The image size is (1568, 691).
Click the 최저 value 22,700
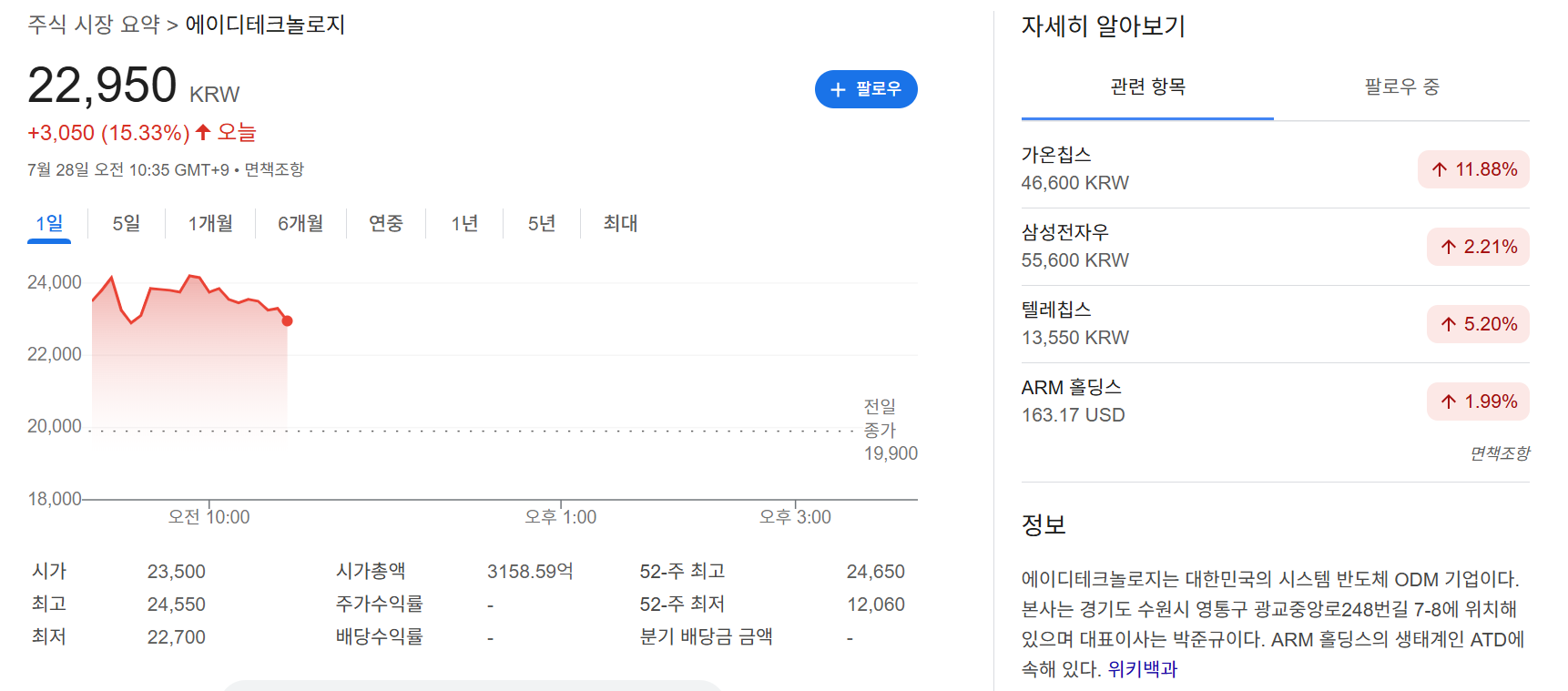[x=177, y=637]
